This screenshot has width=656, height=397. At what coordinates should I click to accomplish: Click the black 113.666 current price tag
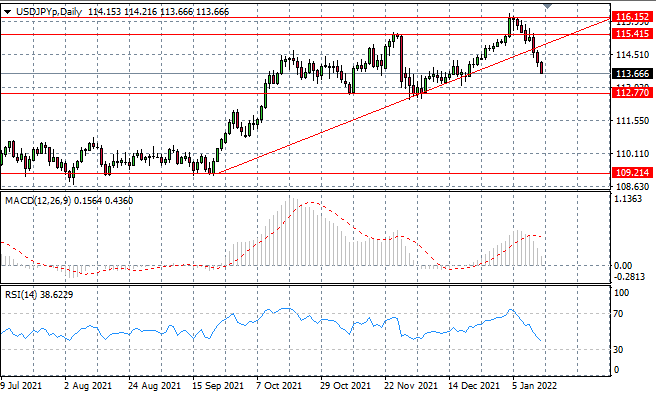tap(633, 74)
